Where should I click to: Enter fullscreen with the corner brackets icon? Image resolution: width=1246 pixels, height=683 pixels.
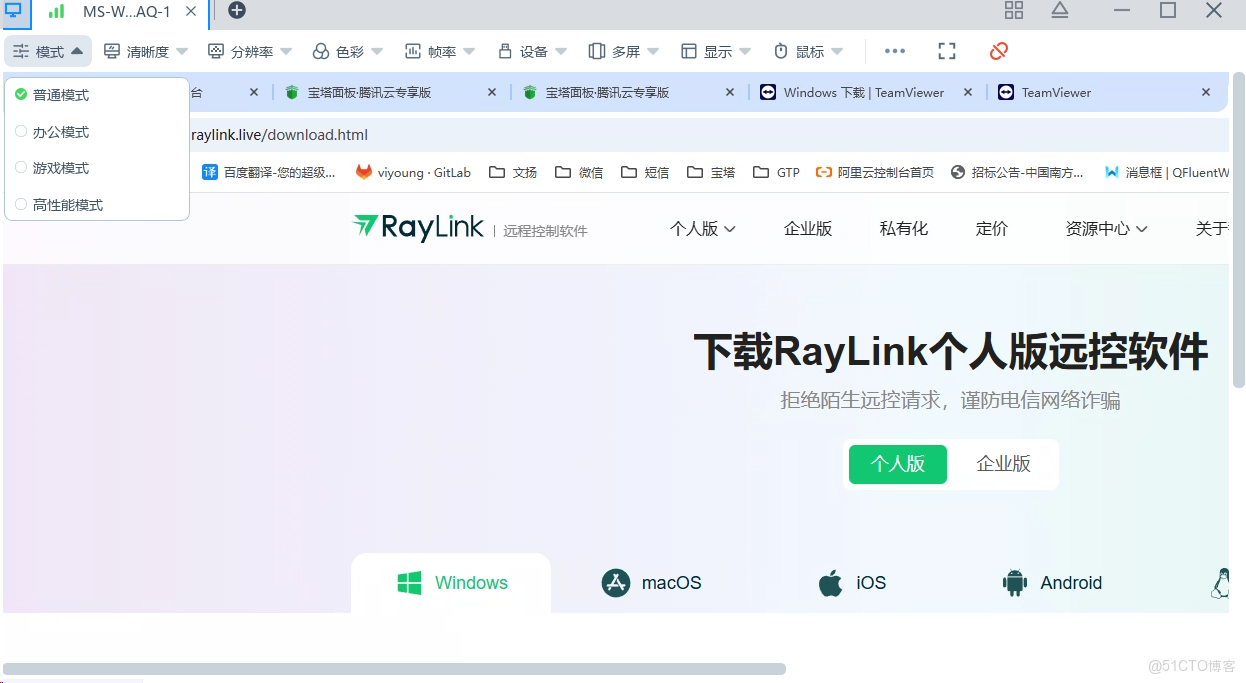pos(947,51)
